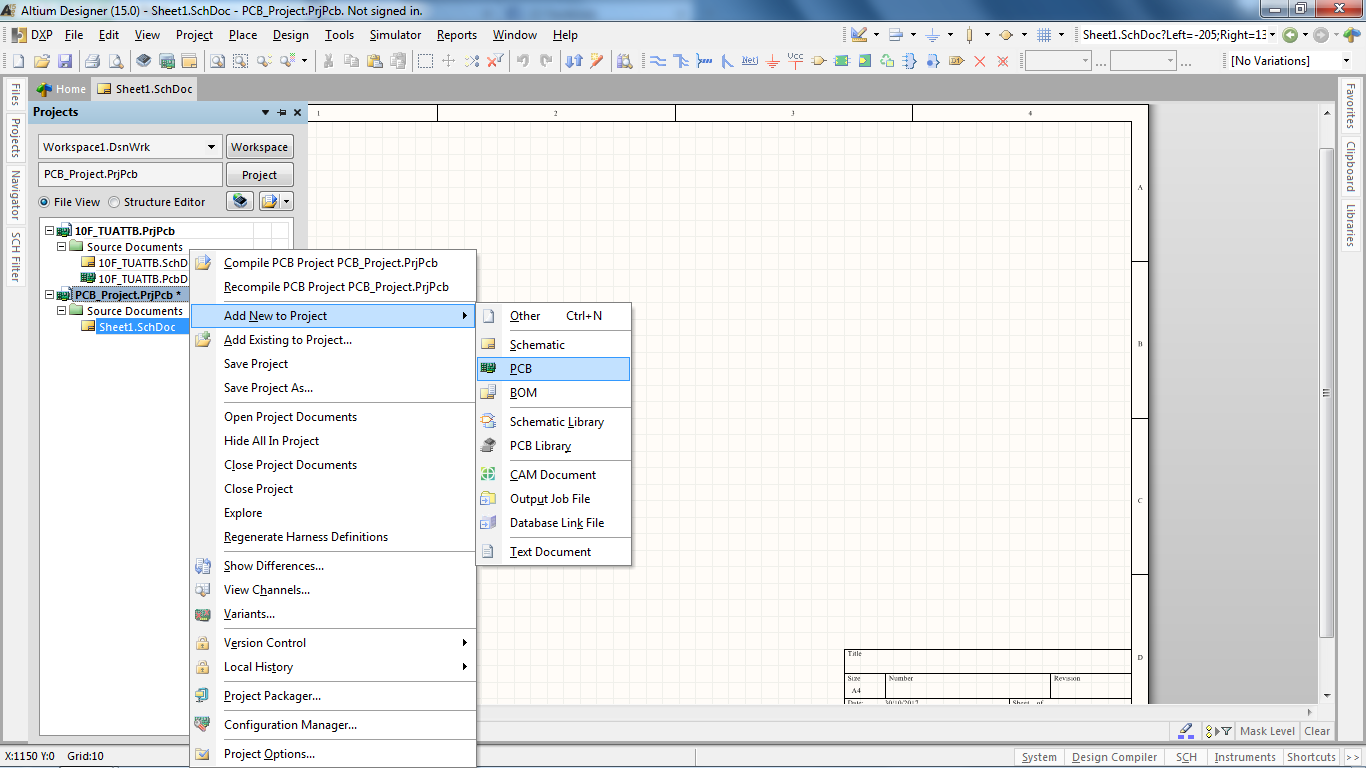Open the File menu
Viewport: 1366px width, 768px height.
tap(74, 35)
